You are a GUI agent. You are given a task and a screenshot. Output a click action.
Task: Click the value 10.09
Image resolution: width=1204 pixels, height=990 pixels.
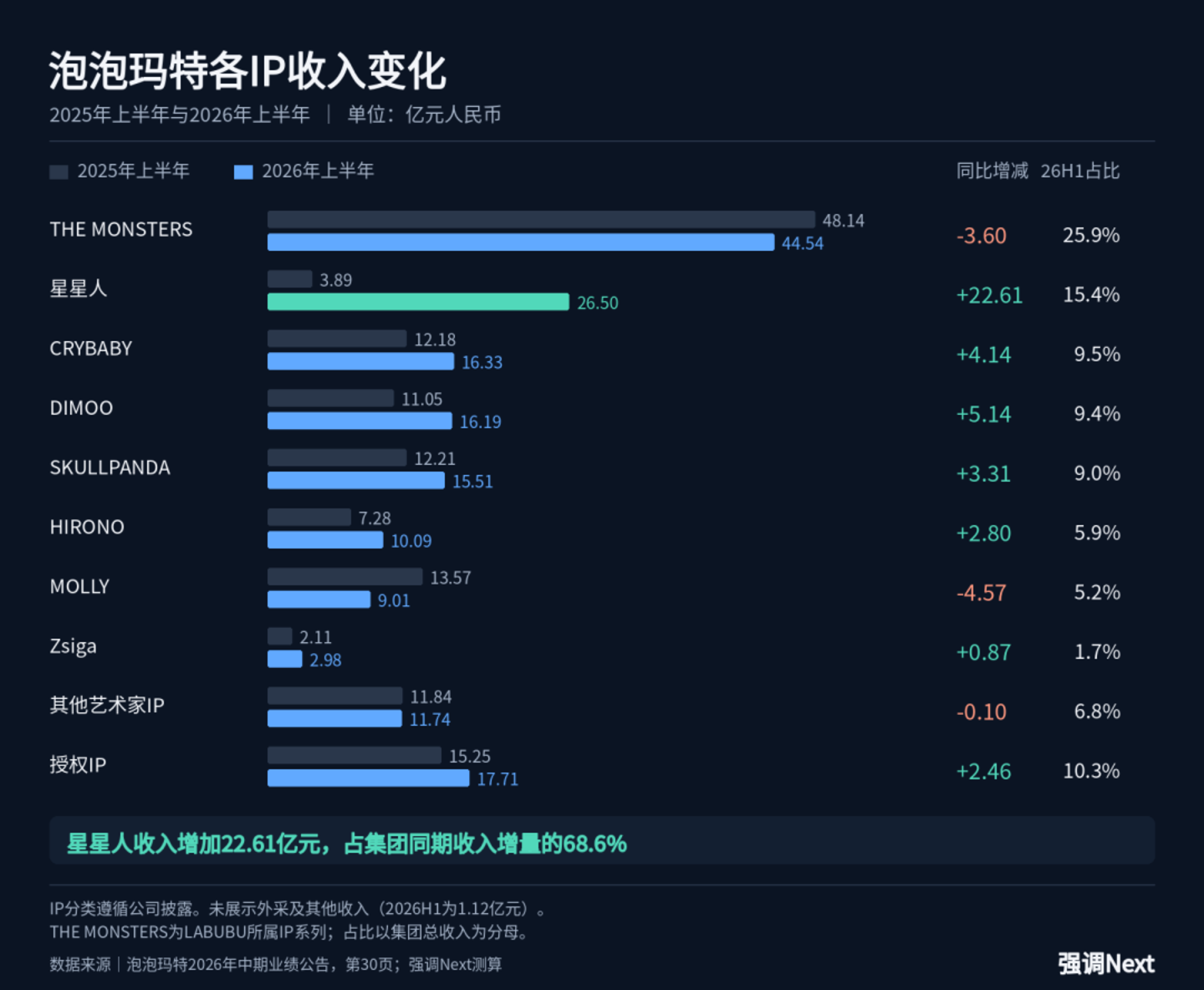click(411, 541)
